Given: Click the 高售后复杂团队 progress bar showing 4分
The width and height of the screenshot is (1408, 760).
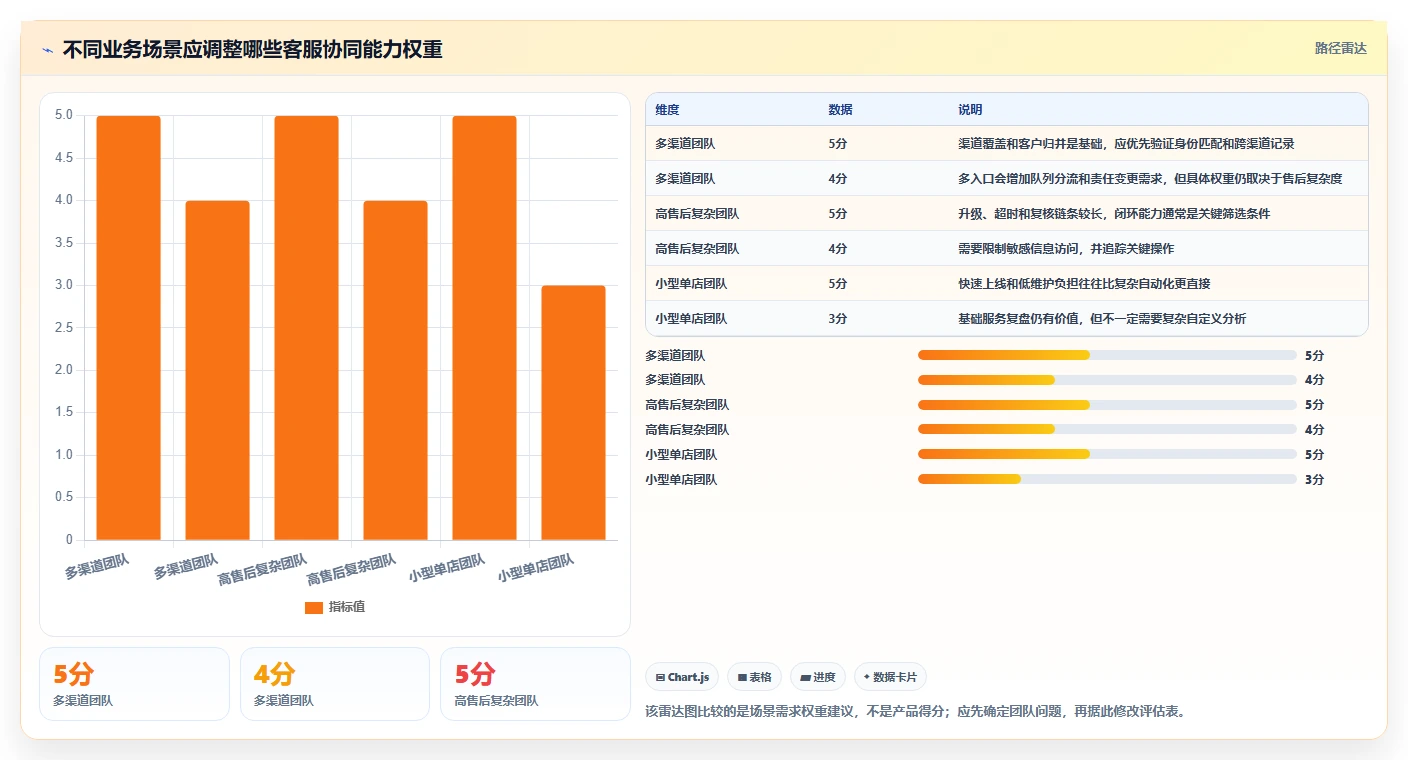Looking at the screenshot, I should [x=1107, y=430].
